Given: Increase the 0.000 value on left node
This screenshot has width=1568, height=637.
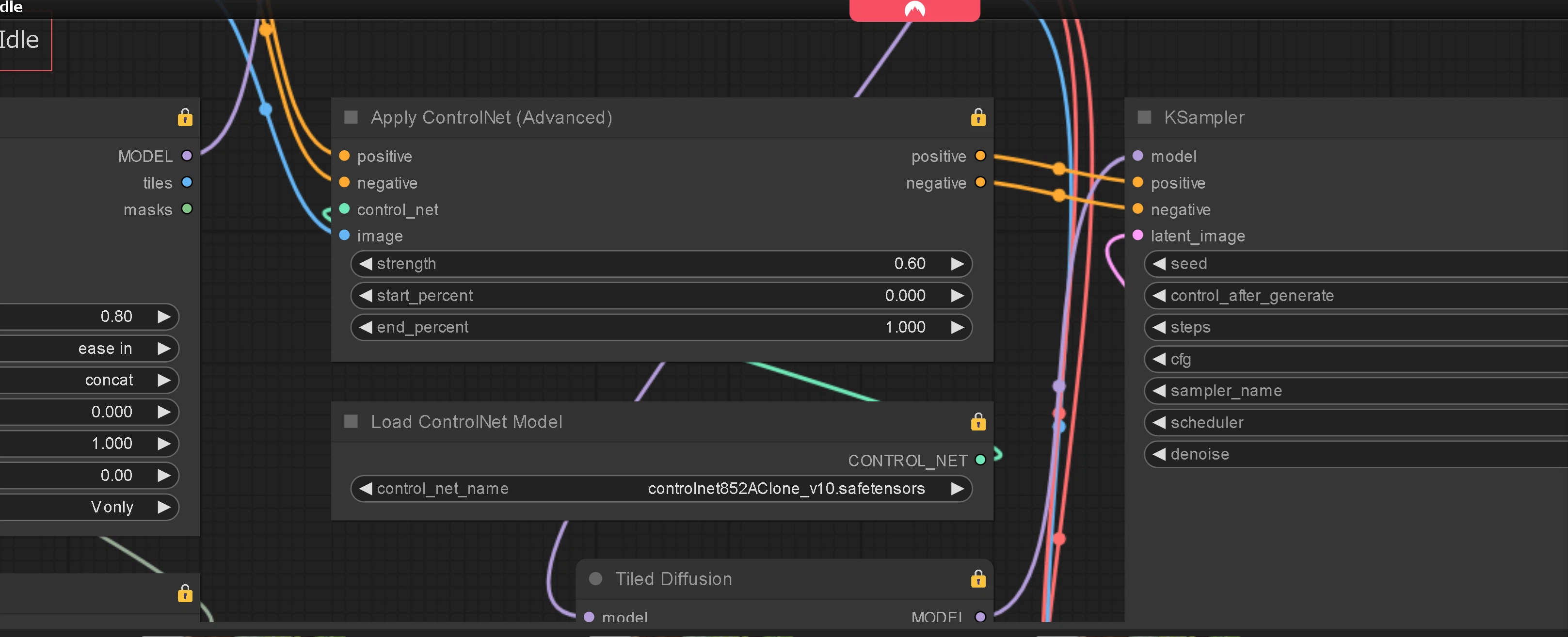Looking at the screenshot, I should 164,411.
